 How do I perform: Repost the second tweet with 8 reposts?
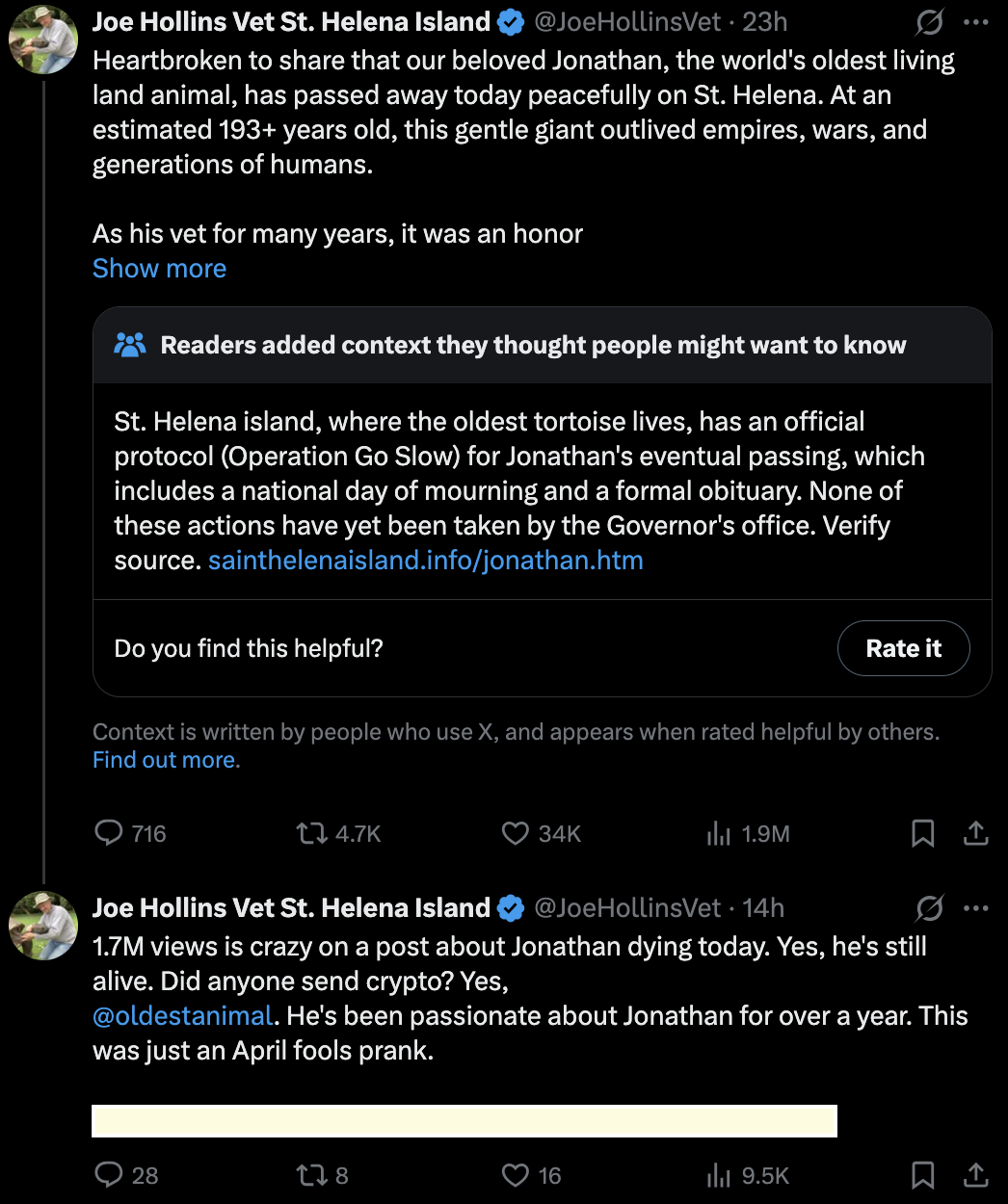[x=312, y=1175]
